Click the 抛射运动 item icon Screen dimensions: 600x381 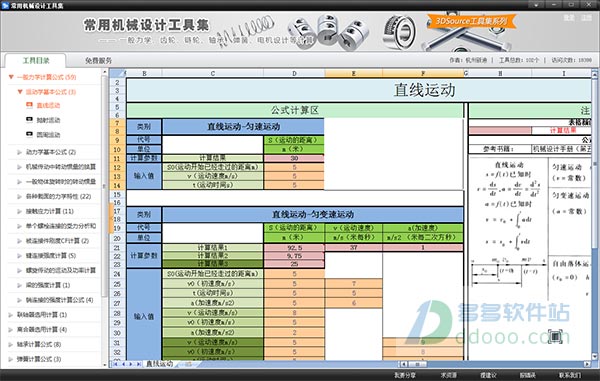(29, 119)
